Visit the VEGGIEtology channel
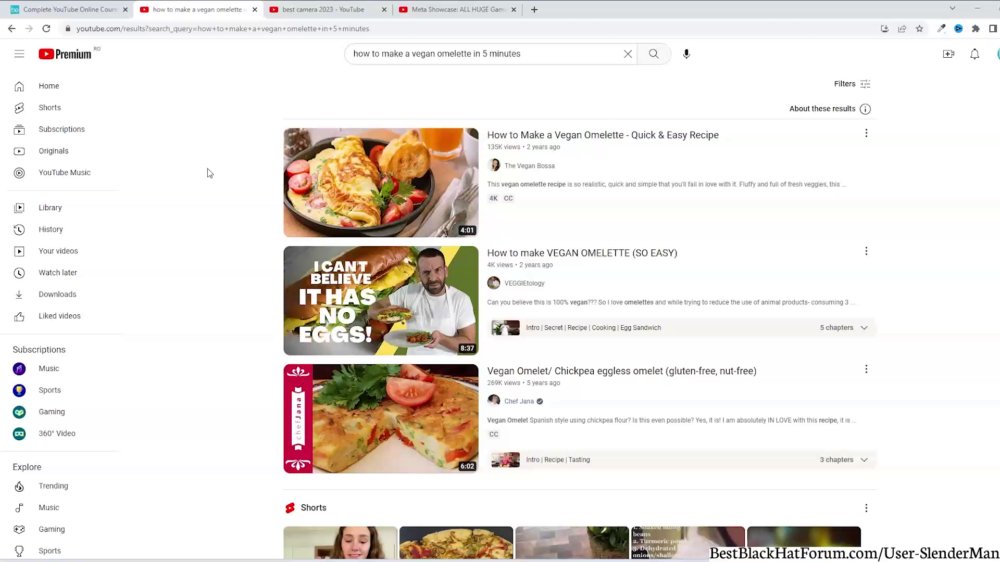 [x=524, y=283]
